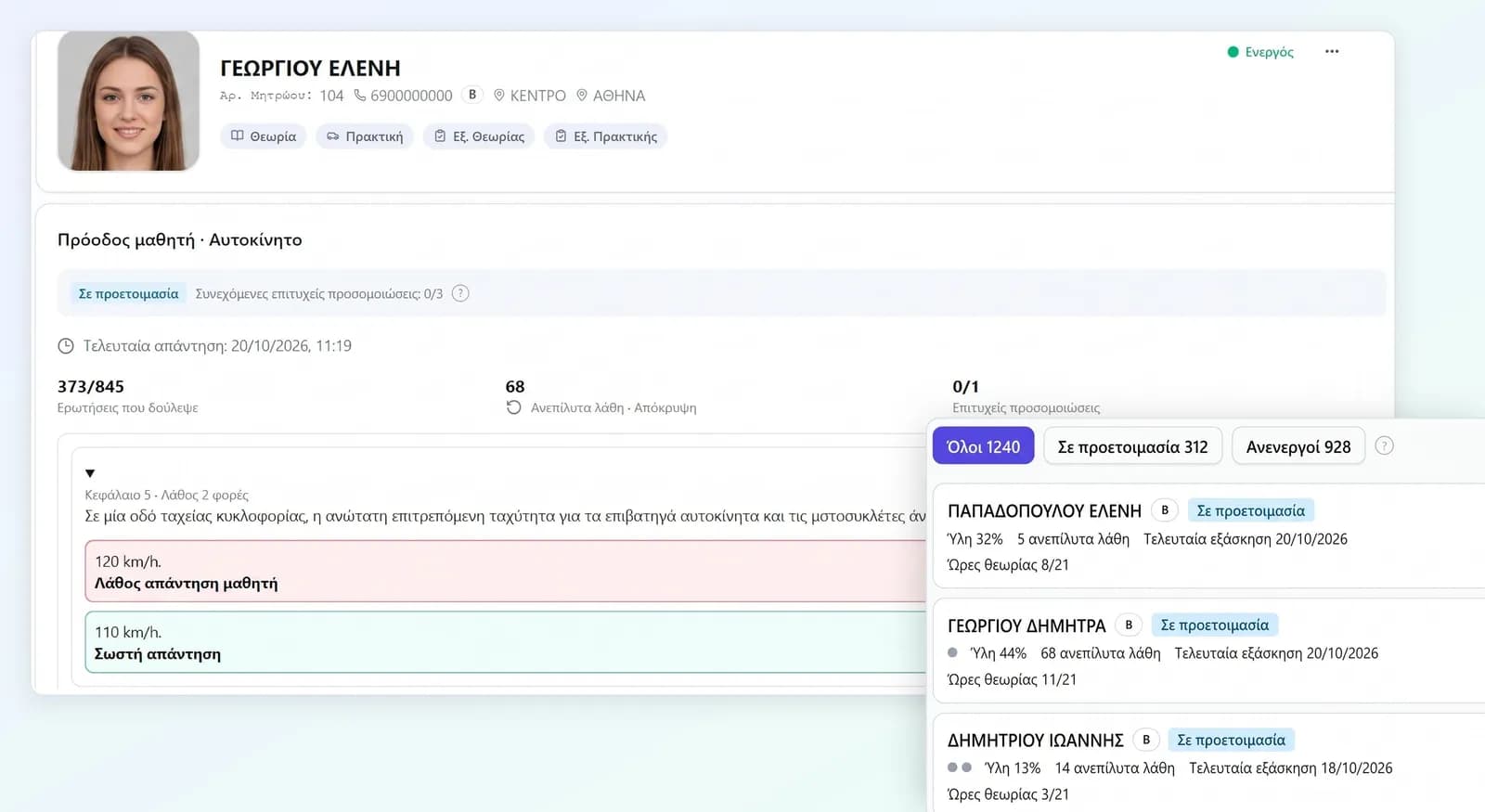1485x812 pixels.
Task: Open the Εξ. Θεωρίας button
Action: pyautogui.click(x=479, y=136)
